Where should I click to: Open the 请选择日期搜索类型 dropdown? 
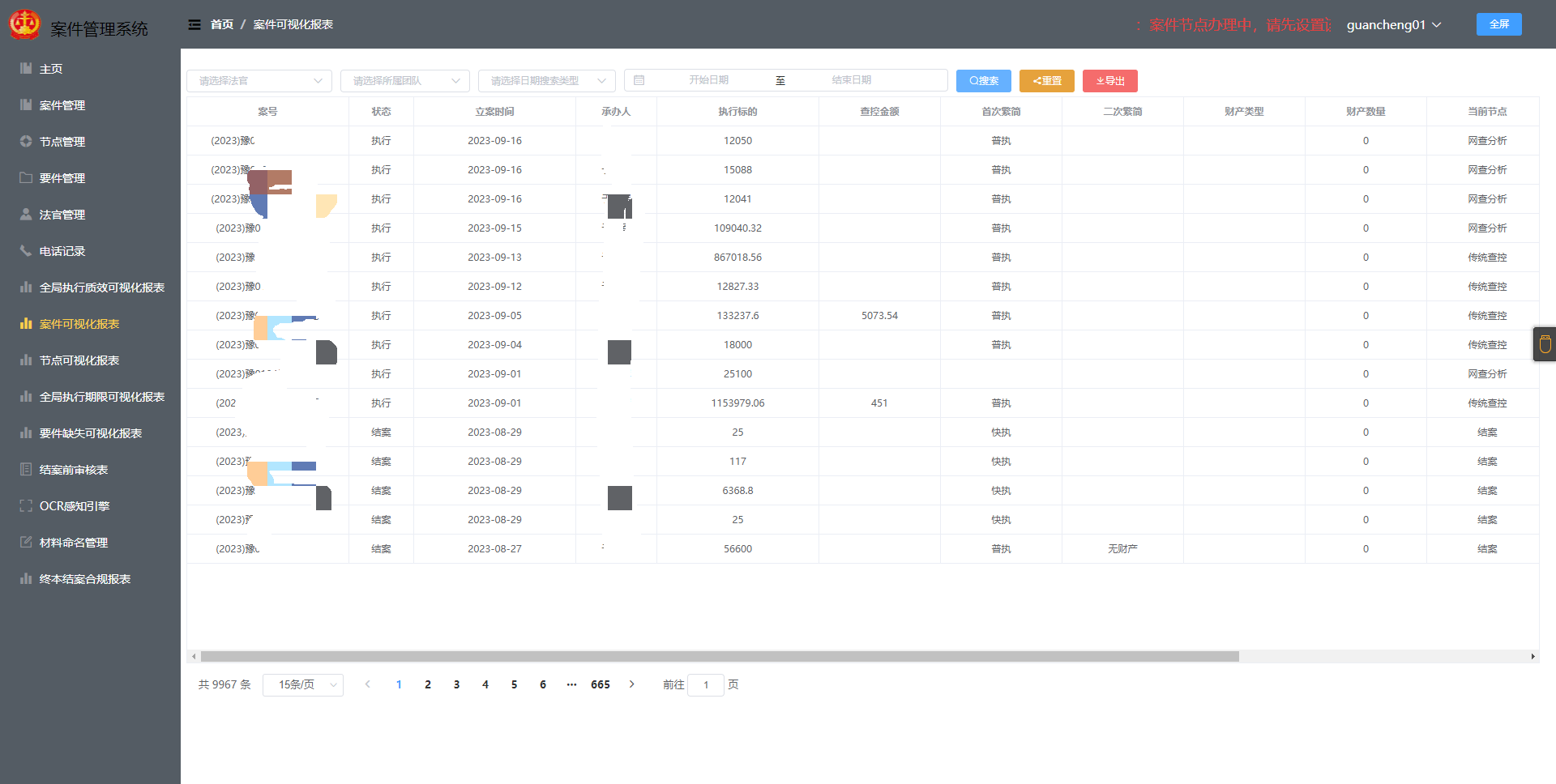pos(547,80)
